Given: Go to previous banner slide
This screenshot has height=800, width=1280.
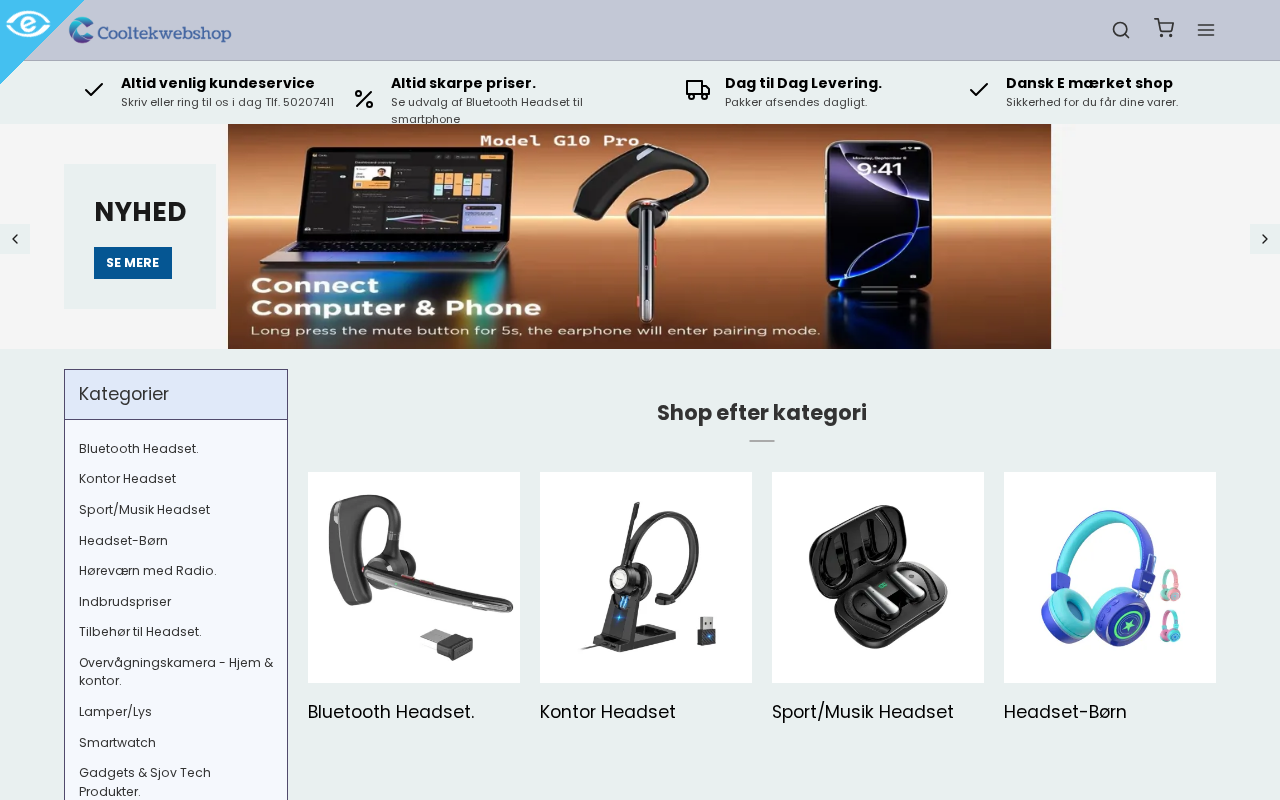Looking at the screenshot, I should click(x=15, y=239).
